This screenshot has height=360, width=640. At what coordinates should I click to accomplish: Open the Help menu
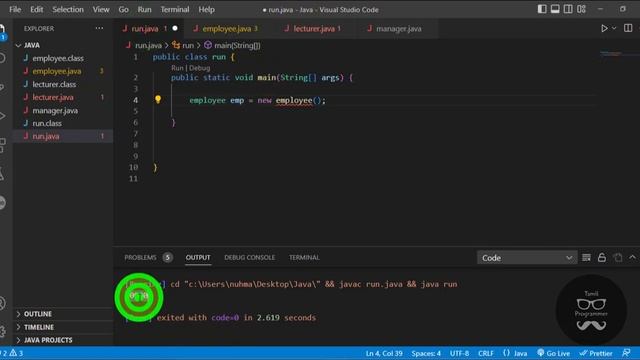[x=207, y=9]
